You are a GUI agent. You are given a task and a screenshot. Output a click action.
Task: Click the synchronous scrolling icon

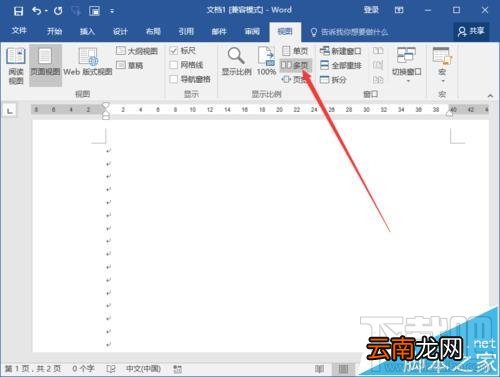(x=378, y=65)
